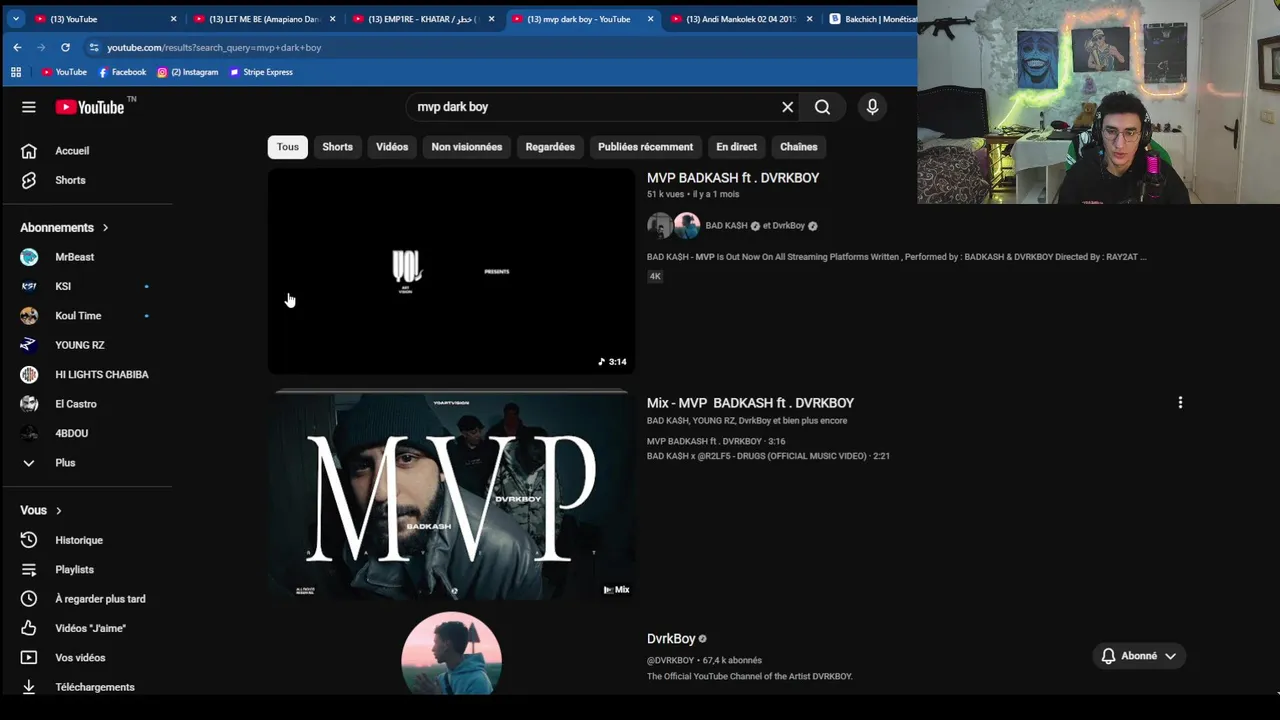This screenshot has width=1280, height=720.
Task: Open the browser apps grid icon
Action: 15,72
